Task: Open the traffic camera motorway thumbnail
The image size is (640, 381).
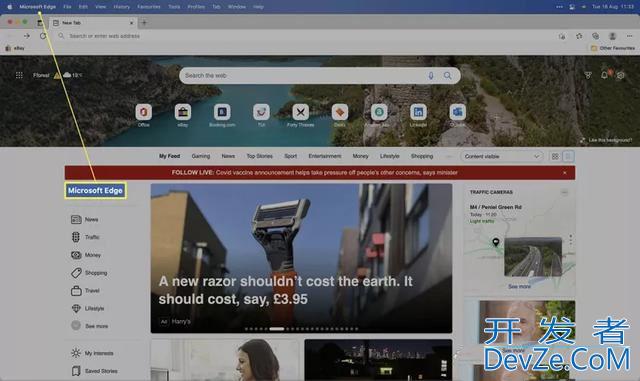Action: coord(533,257)
